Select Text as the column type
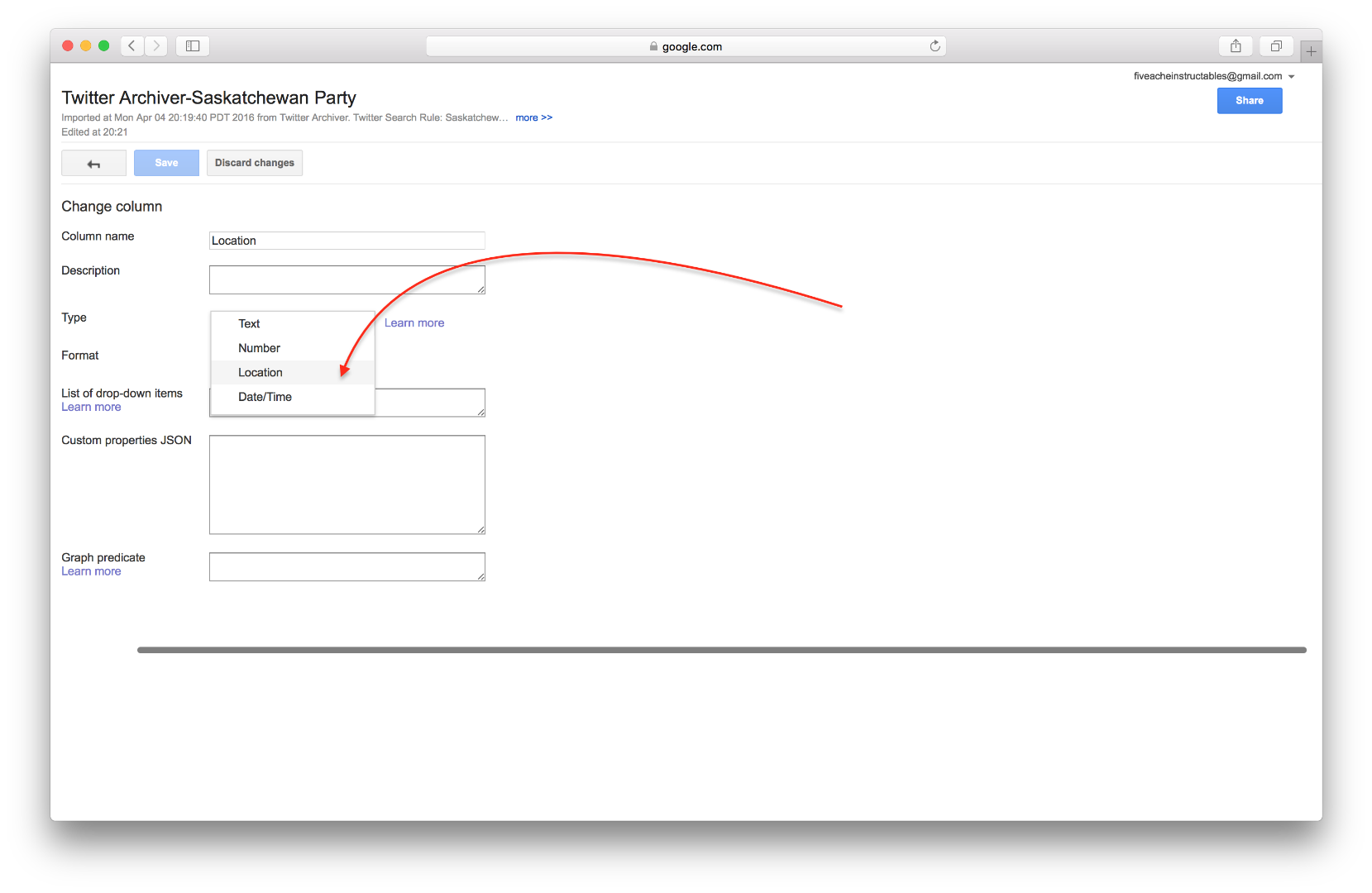 [x=248, y=323]
